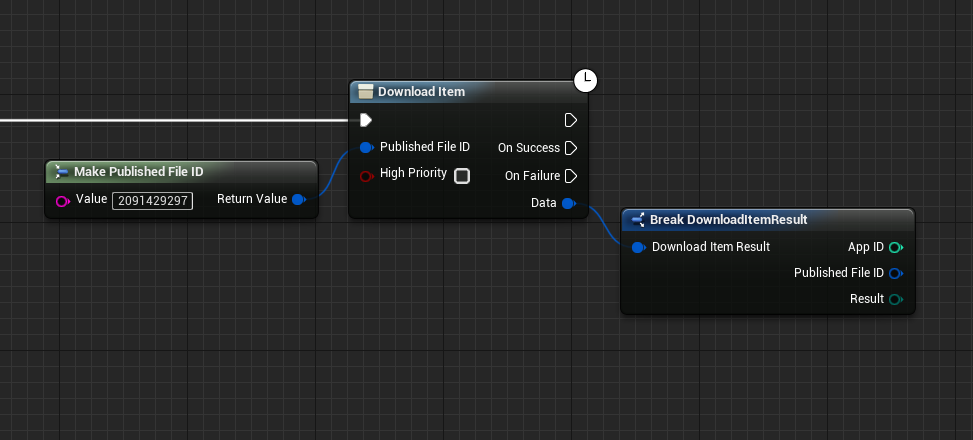Select the Download Item node title

[421, 92]
